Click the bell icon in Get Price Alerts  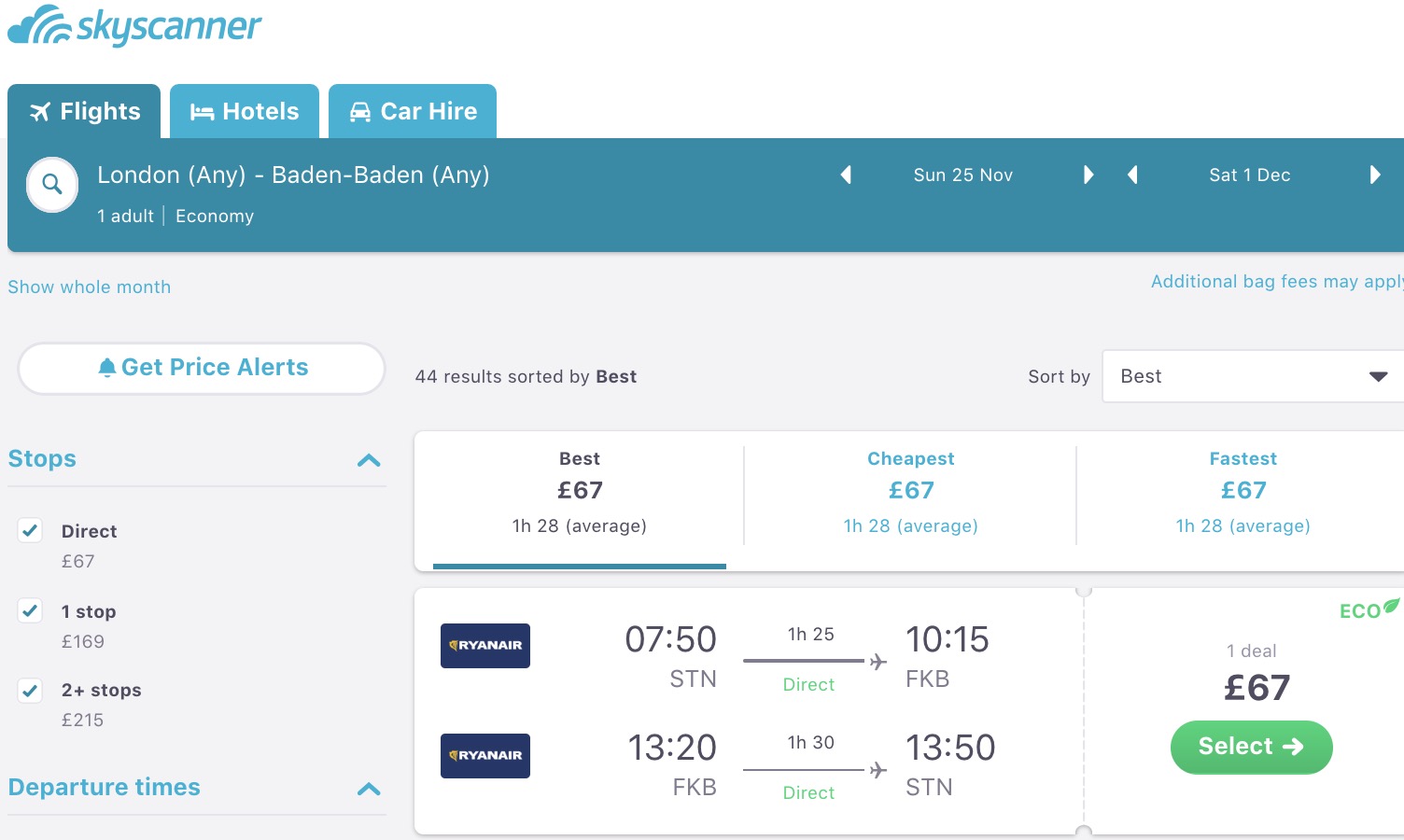pyautogui.click(x=107, y=366)
